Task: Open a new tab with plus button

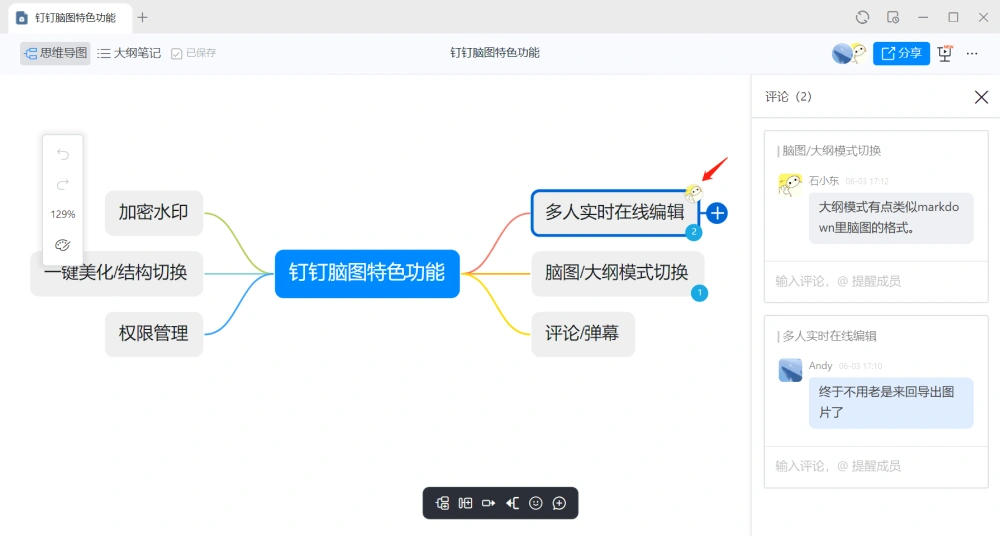Action: coord(142,17)
